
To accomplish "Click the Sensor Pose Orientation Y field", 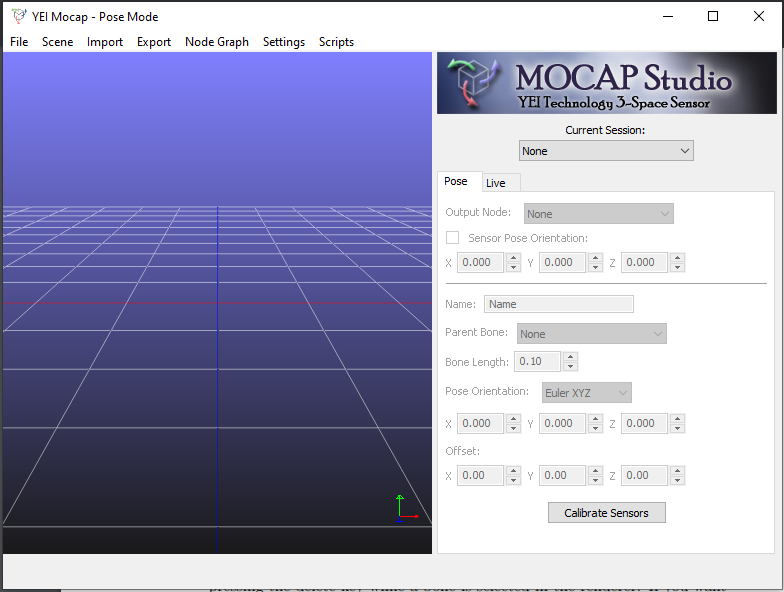I will pyautogui.click(x=562, y=262).
